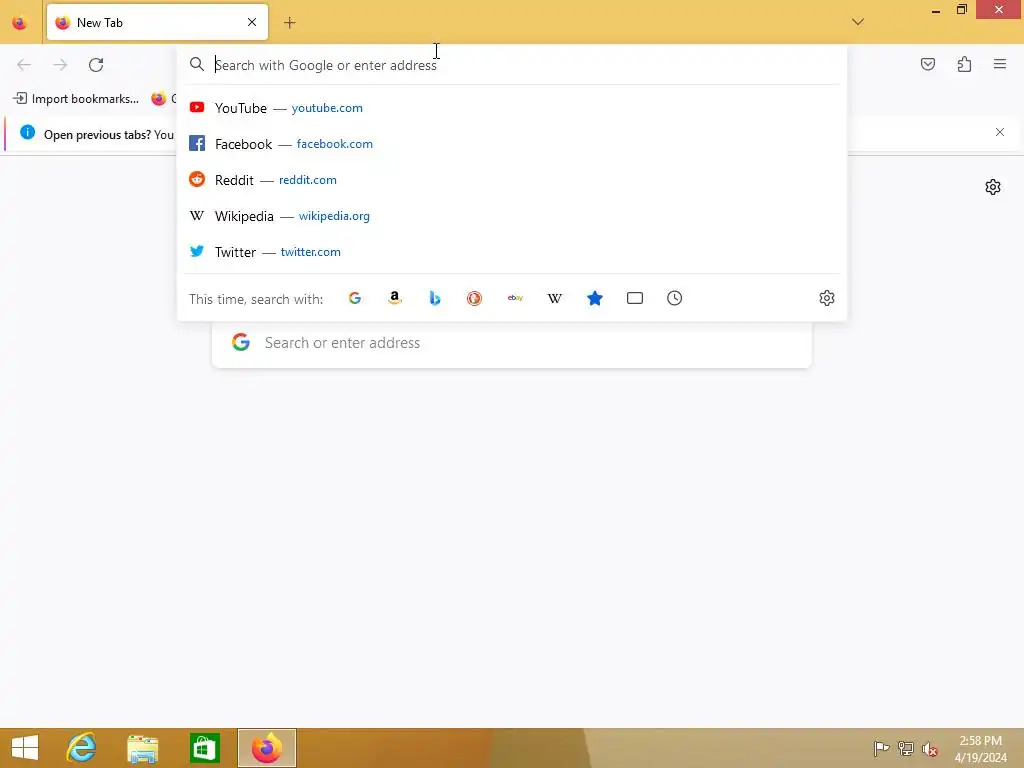The image size is (1024, 768).
Task: Search this time with eBay
Action: pyautogui.click(x=515, y=298)
